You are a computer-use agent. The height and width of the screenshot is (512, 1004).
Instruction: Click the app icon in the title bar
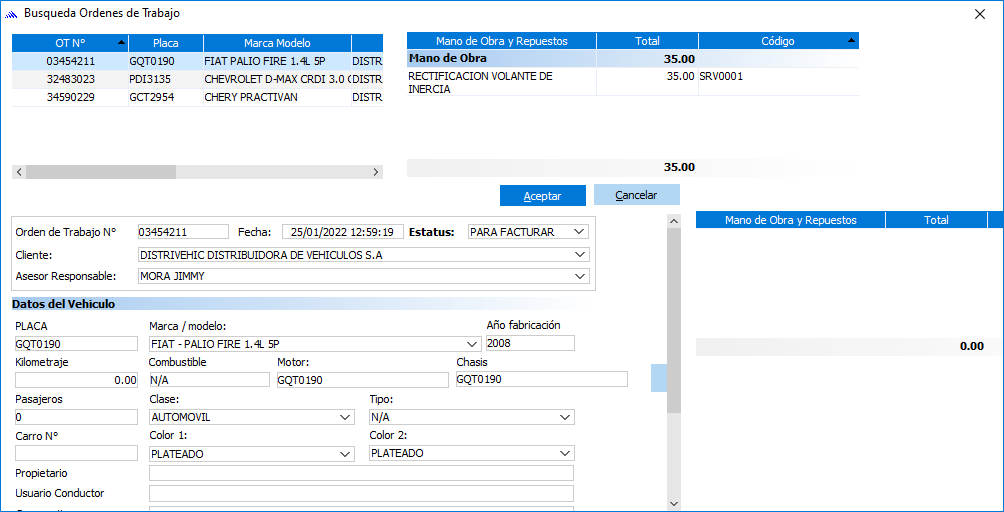click(x=12, y=14)
